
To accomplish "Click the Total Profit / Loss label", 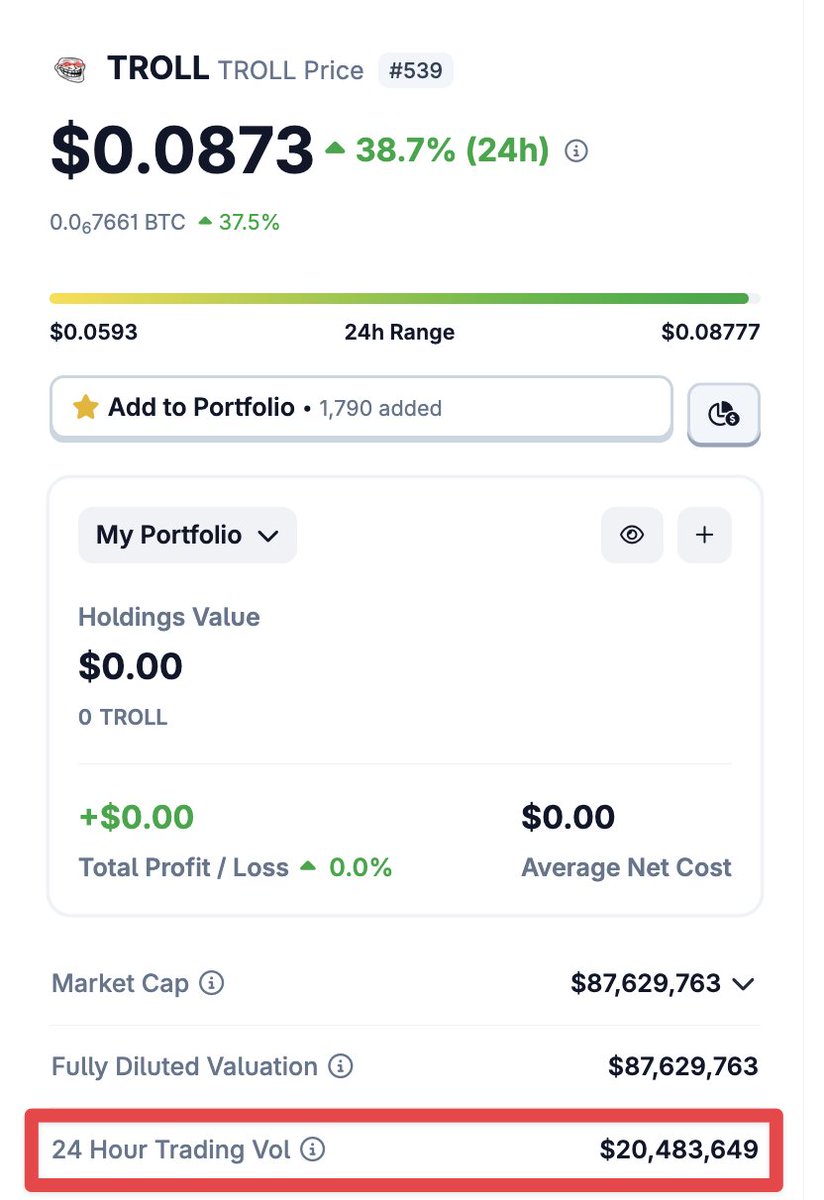I will 183,867.
